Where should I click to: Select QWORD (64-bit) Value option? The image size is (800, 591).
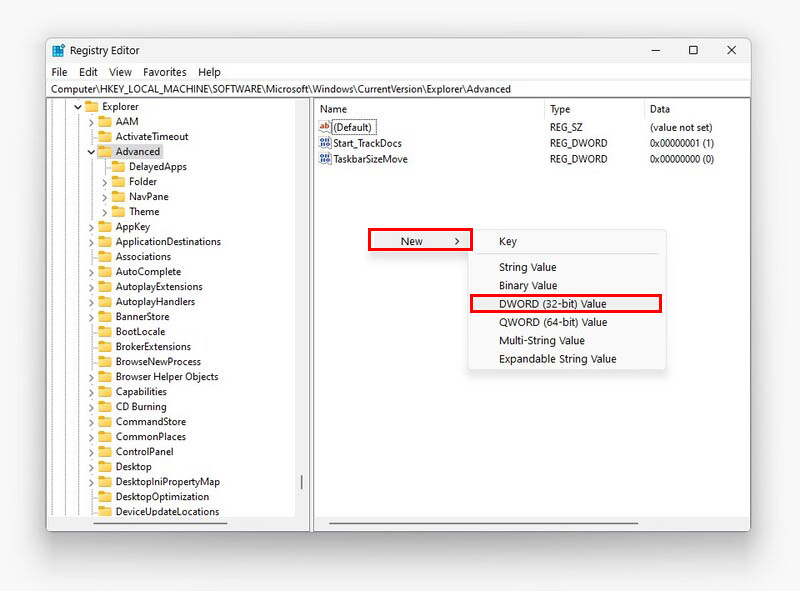(x=567, y=322)
